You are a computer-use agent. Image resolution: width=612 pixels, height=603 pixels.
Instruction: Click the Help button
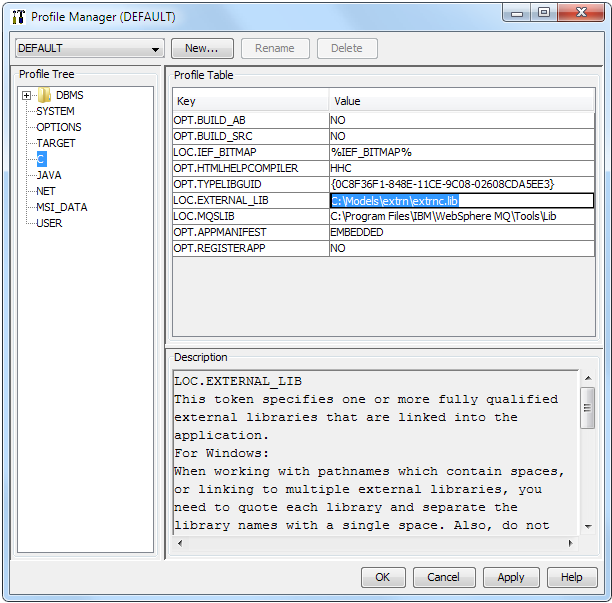[x=572, y=577]
